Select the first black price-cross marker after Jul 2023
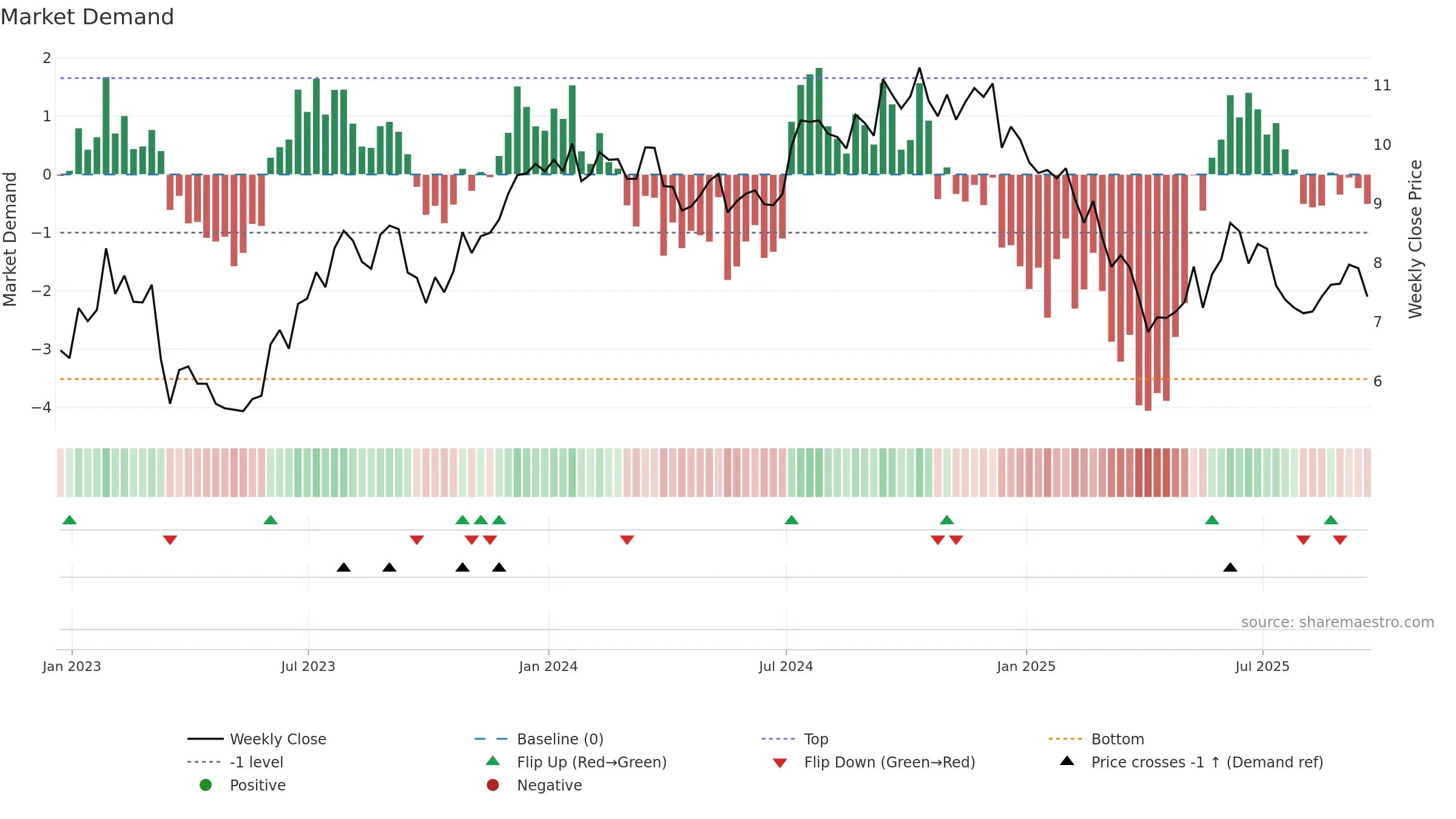 (x=344, y=567)
